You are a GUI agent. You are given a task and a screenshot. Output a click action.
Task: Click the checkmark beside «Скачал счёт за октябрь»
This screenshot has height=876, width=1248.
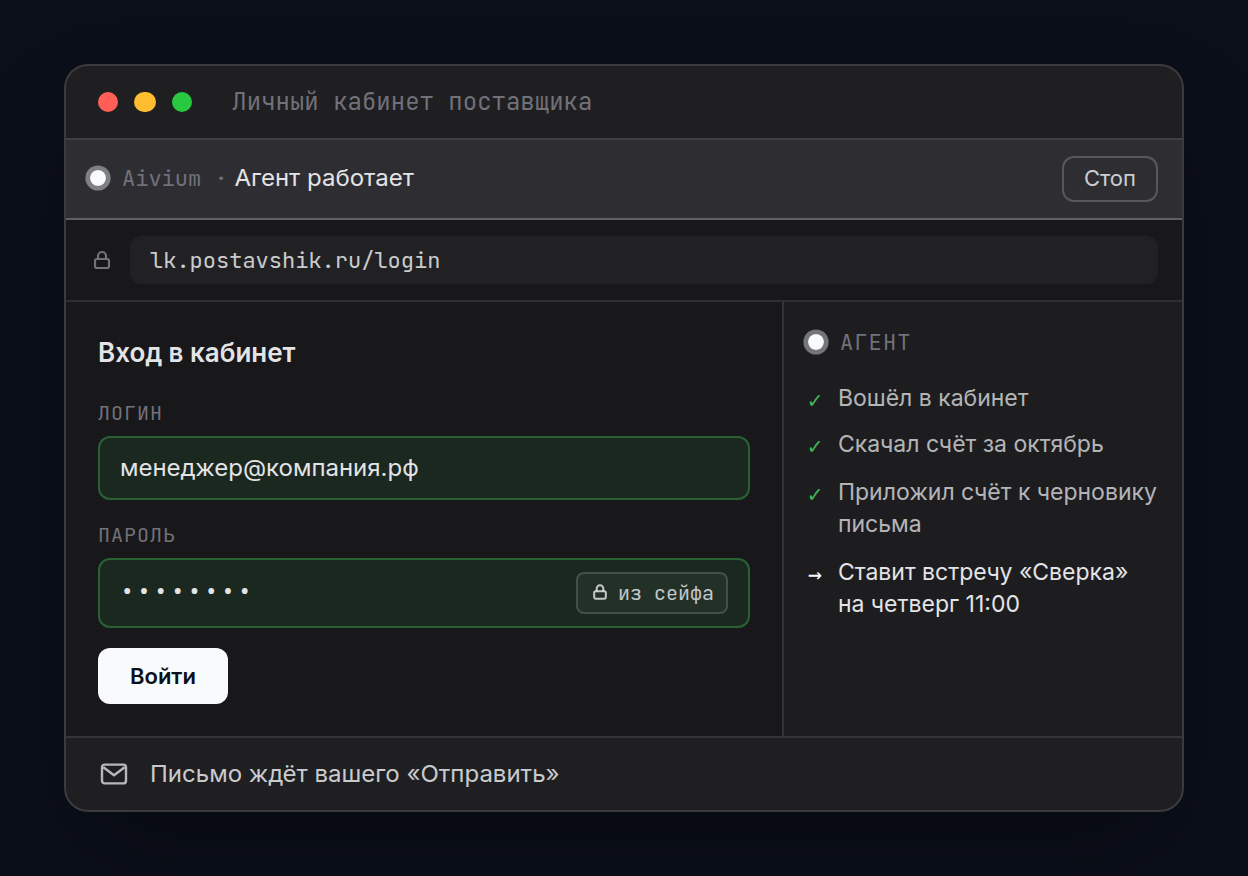point(814,446)
